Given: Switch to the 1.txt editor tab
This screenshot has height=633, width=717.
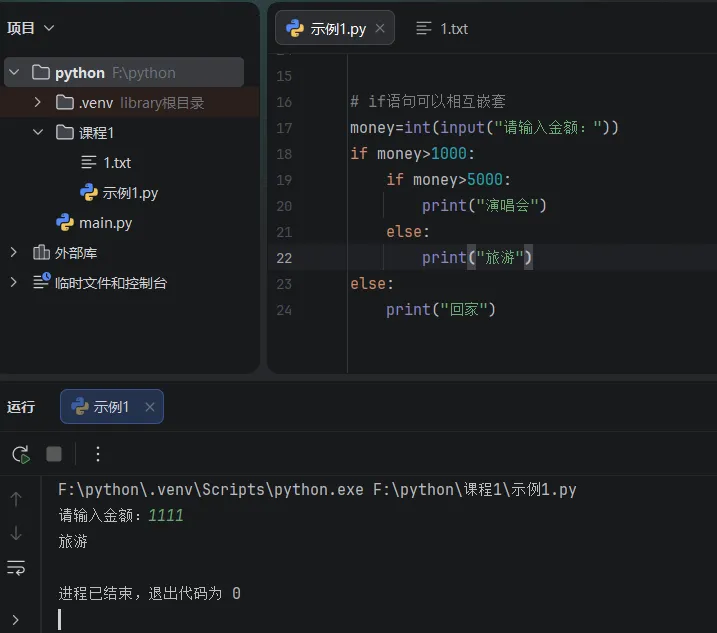Looking at the screenshot, I should 442,28.
